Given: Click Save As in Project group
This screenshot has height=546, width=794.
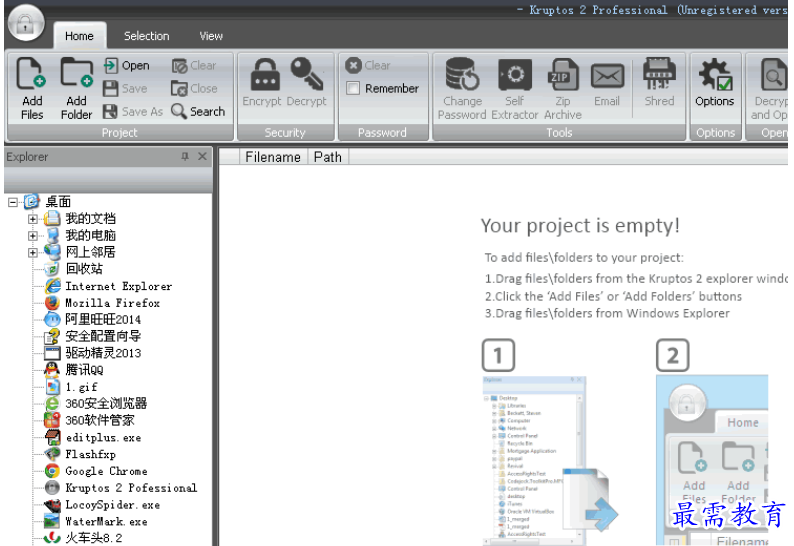Looking at the screenshot, I should coord(133,111).
